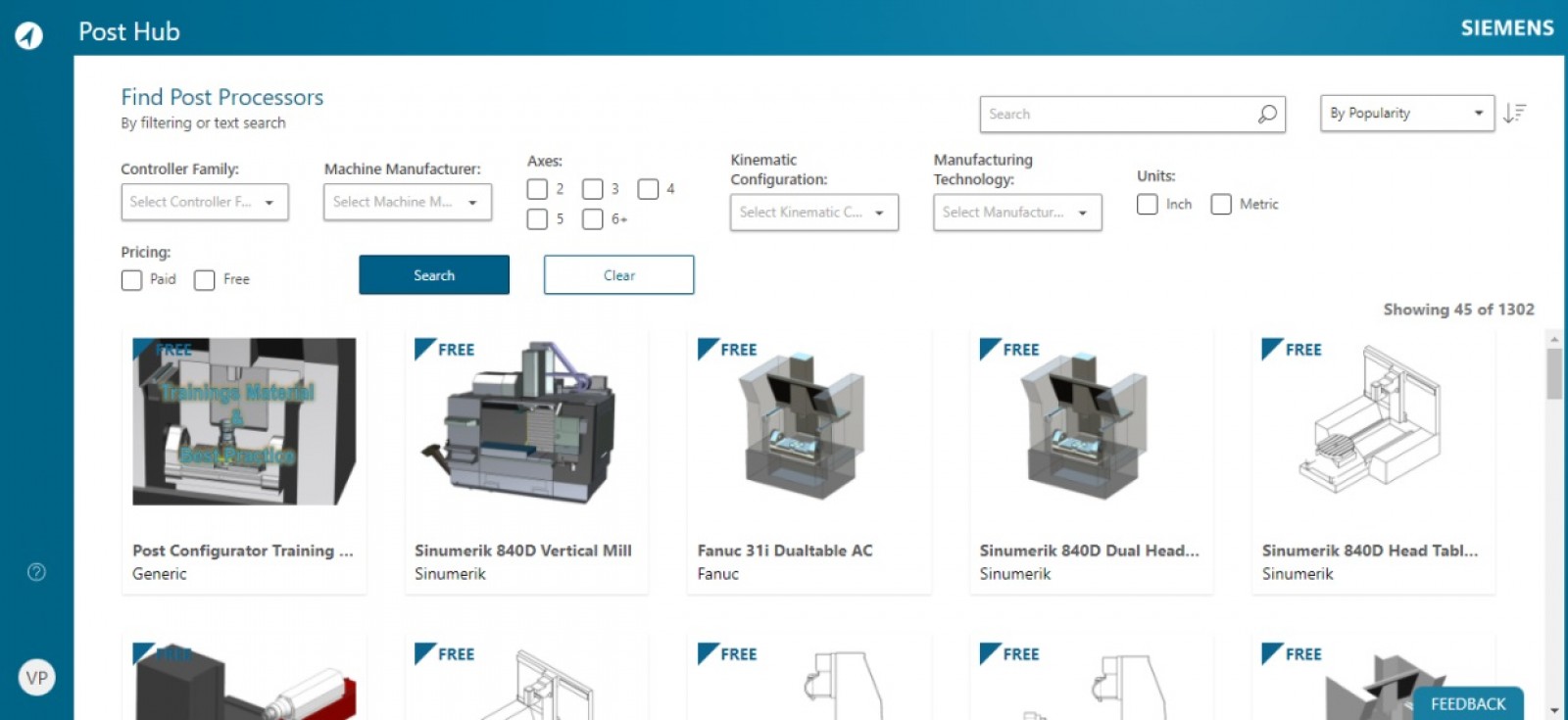
Task: Check the 3 axes checkbox
Action: click(x=593, y=189)
